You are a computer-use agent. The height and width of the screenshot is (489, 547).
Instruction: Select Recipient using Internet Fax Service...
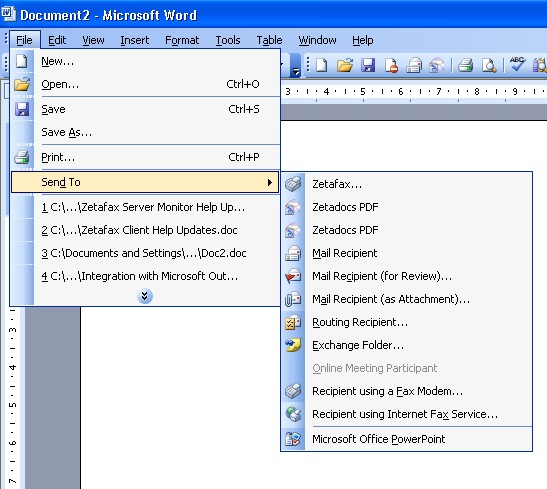pyautogui.click(x=407, y=414)
